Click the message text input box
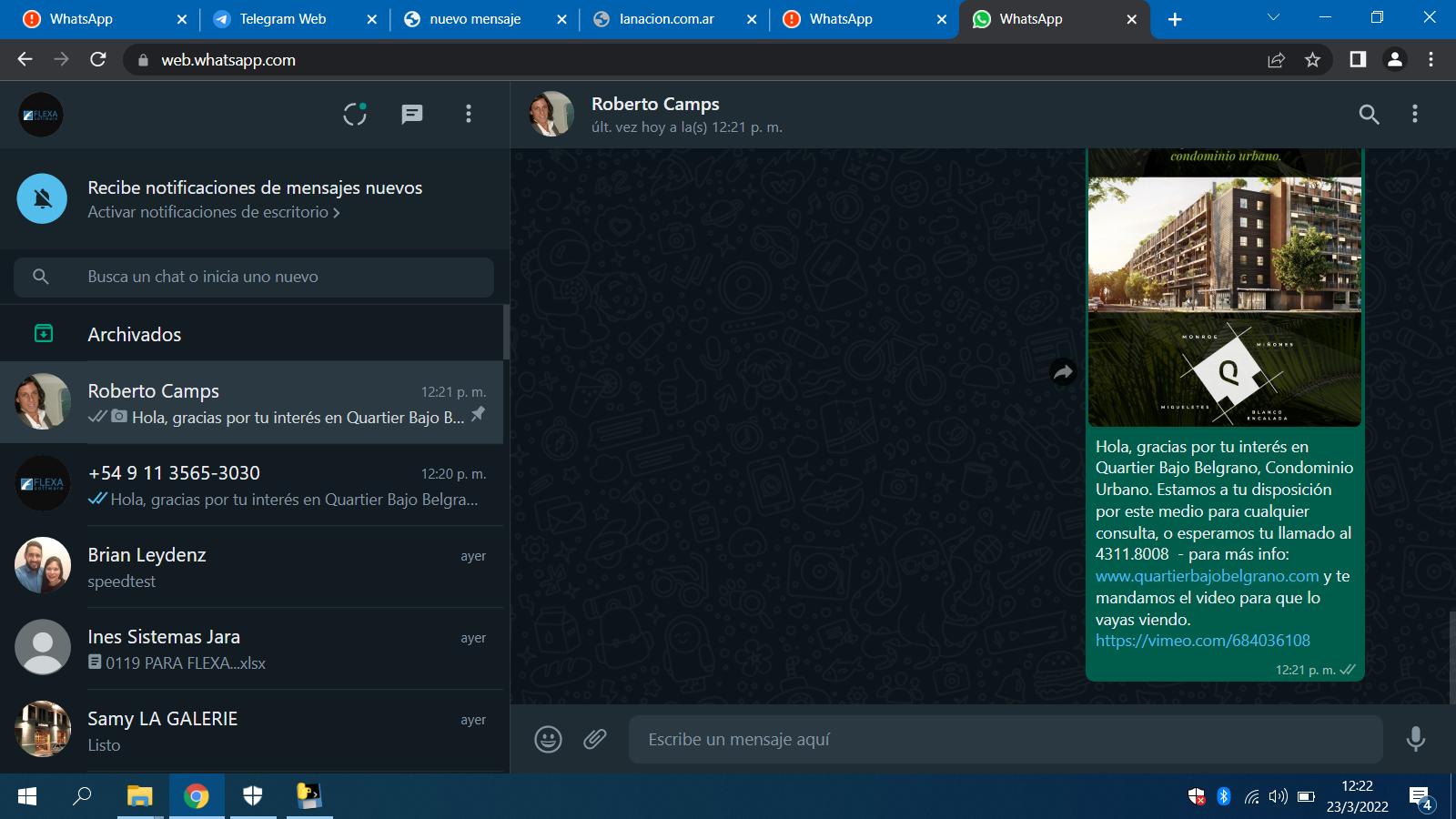This screenshot has width=1456, height=819. 1006,739
